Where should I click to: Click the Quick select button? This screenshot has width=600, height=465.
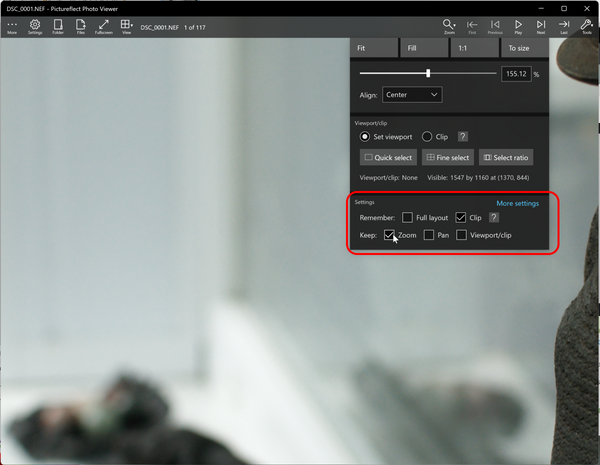click(x=388, y=157)
